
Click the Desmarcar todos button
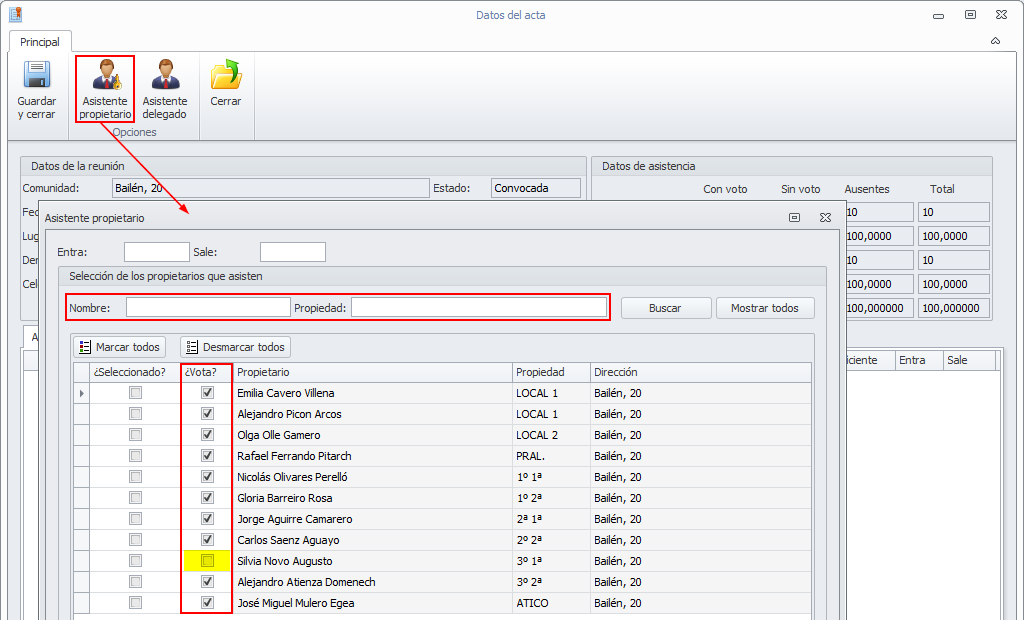pyautogui.click(x=235, y=347)
